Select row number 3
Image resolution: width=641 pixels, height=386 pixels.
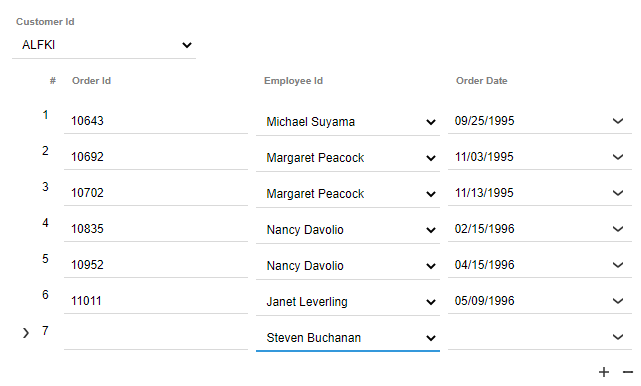click(45, 187)
